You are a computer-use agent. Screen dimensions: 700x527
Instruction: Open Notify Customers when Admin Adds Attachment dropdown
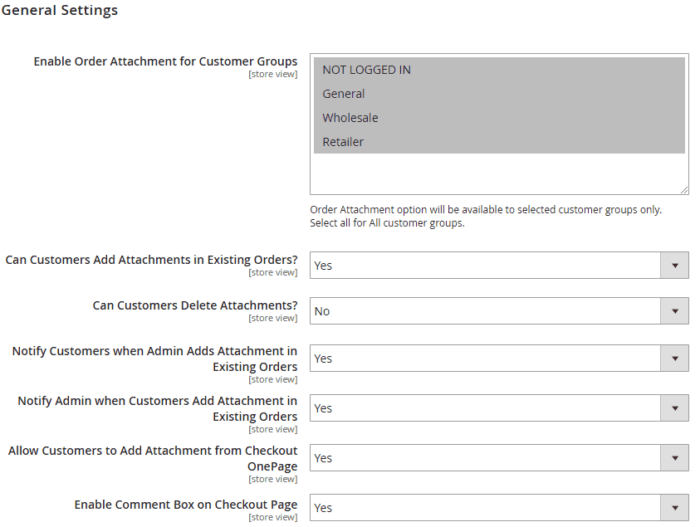pyautogui.click(x=499, y=358)
